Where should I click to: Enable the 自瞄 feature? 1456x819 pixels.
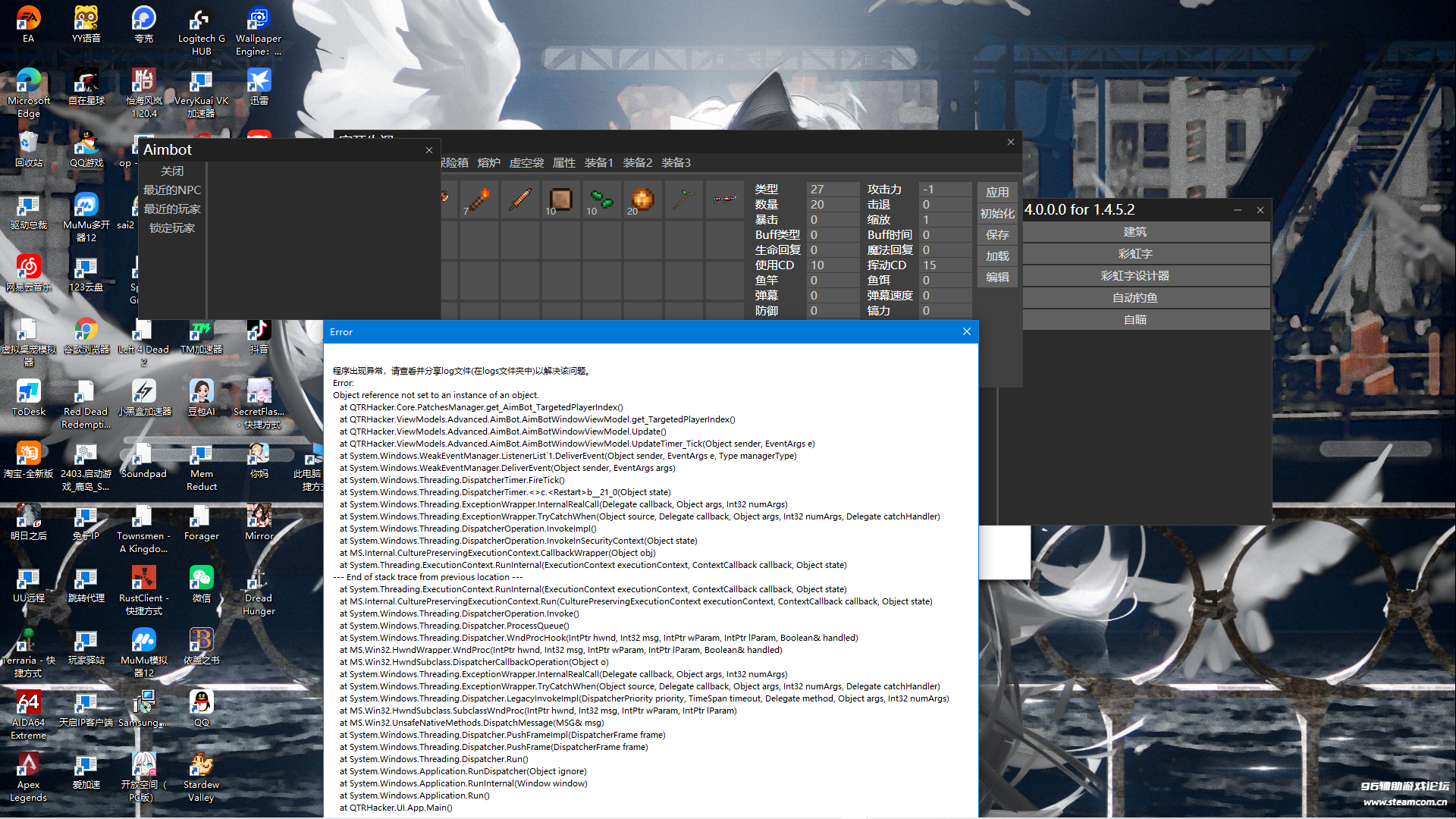point(1135,319)
